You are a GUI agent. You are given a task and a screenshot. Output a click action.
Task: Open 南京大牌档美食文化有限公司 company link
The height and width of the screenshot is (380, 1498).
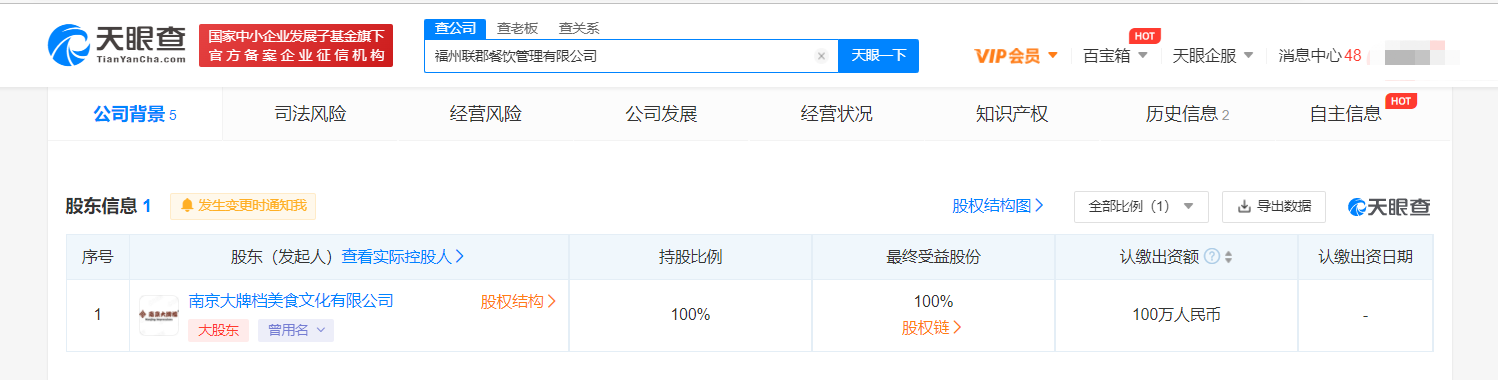(291, 301)
